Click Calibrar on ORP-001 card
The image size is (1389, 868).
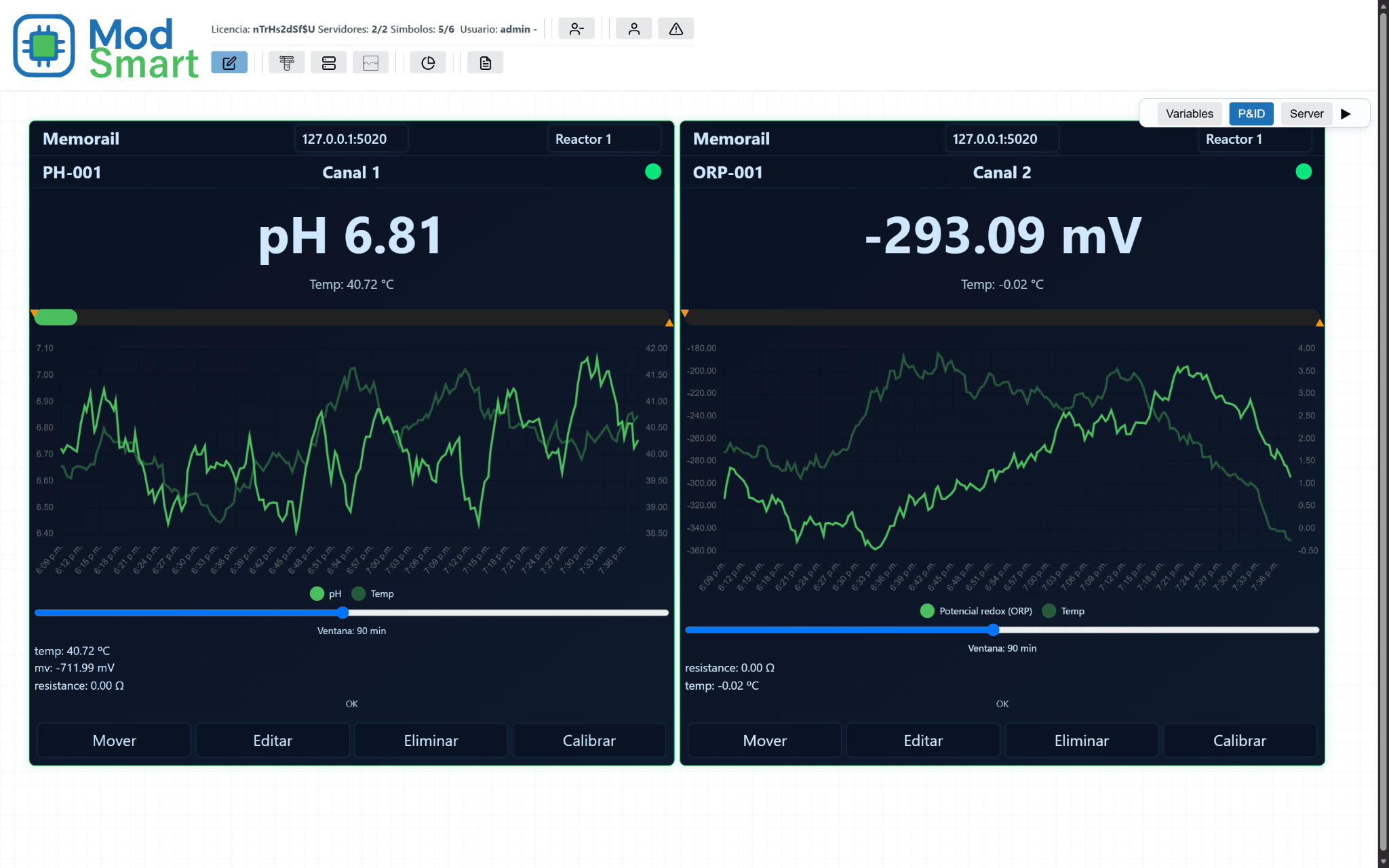[1240, 741]
